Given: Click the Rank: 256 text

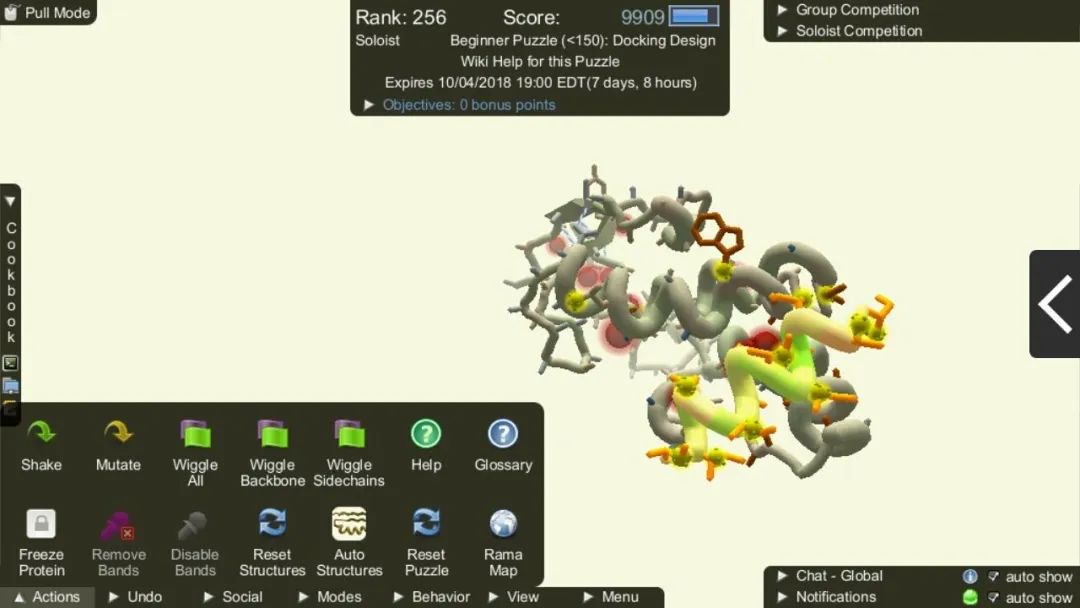Looking at the screenshot, I should 400,17.
